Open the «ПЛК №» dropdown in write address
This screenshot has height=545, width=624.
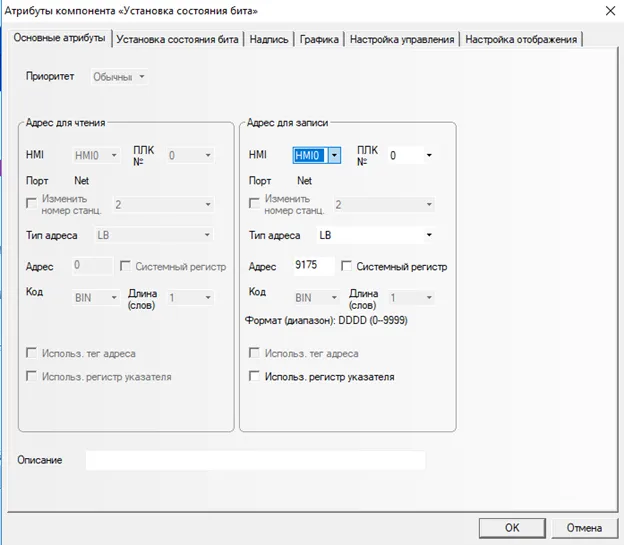[x=428, y=155]
